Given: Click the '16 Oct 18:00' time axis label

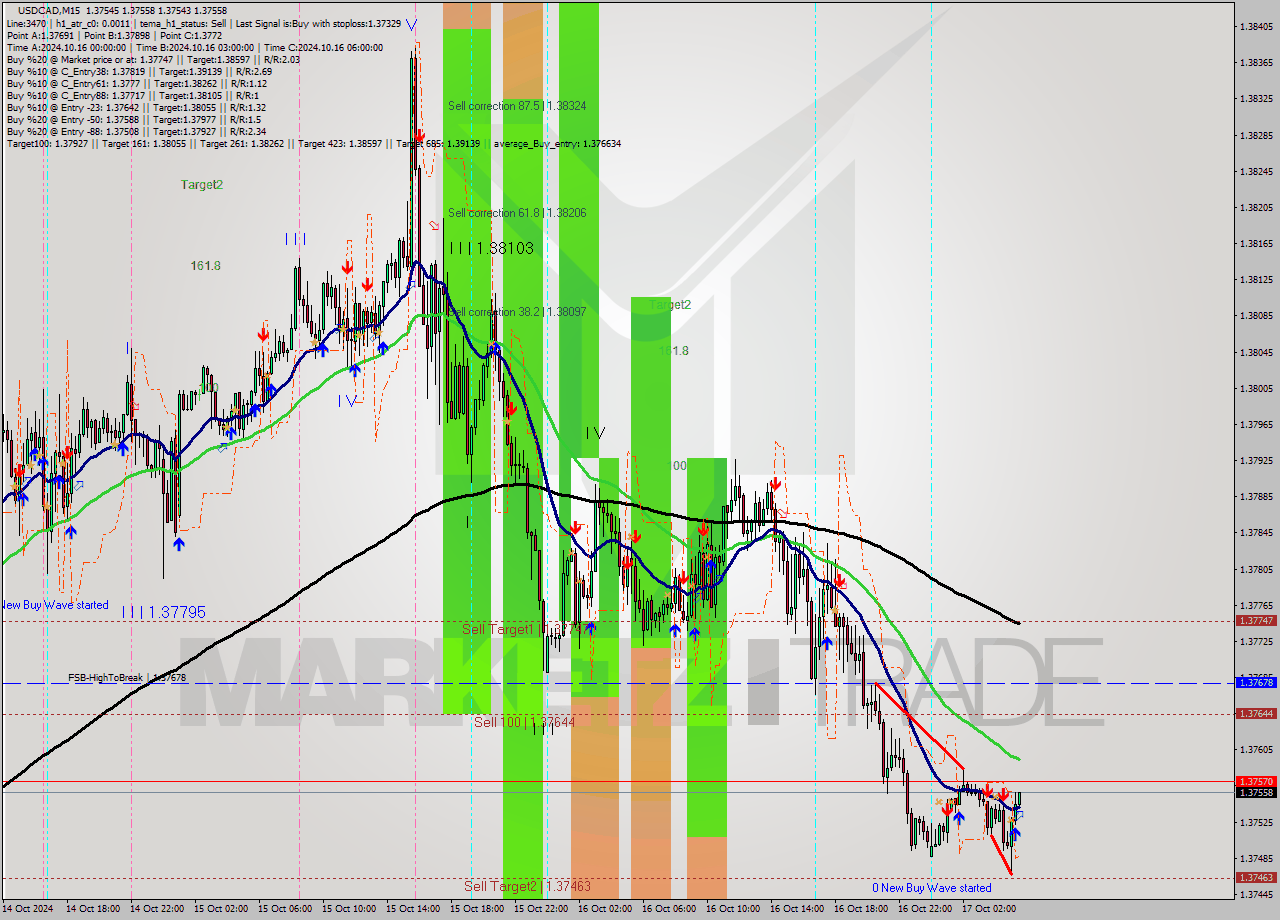Looking at the screenshot, I should (863, 909).
